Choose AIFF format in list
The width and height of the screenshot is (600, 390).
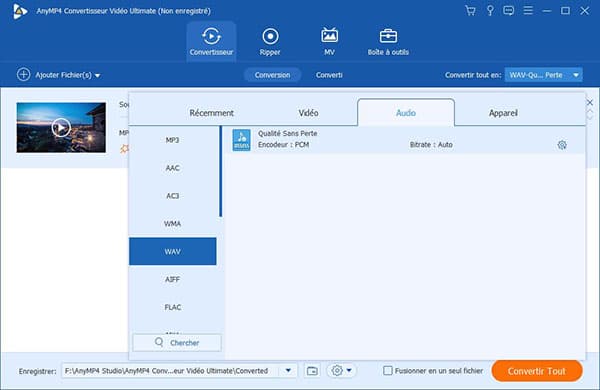pos(173,279)
